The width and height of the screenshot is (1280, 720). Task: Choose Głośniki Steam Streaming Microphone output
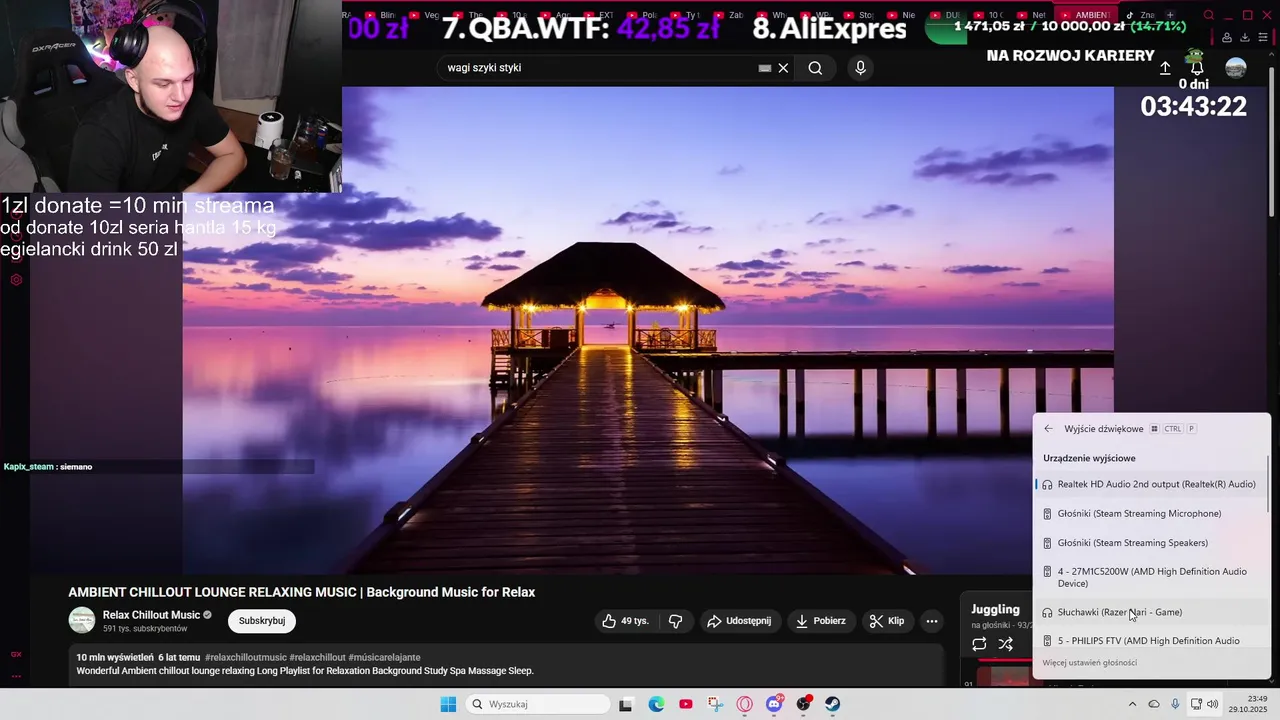pyautogui.click(x=1151, y=513)
